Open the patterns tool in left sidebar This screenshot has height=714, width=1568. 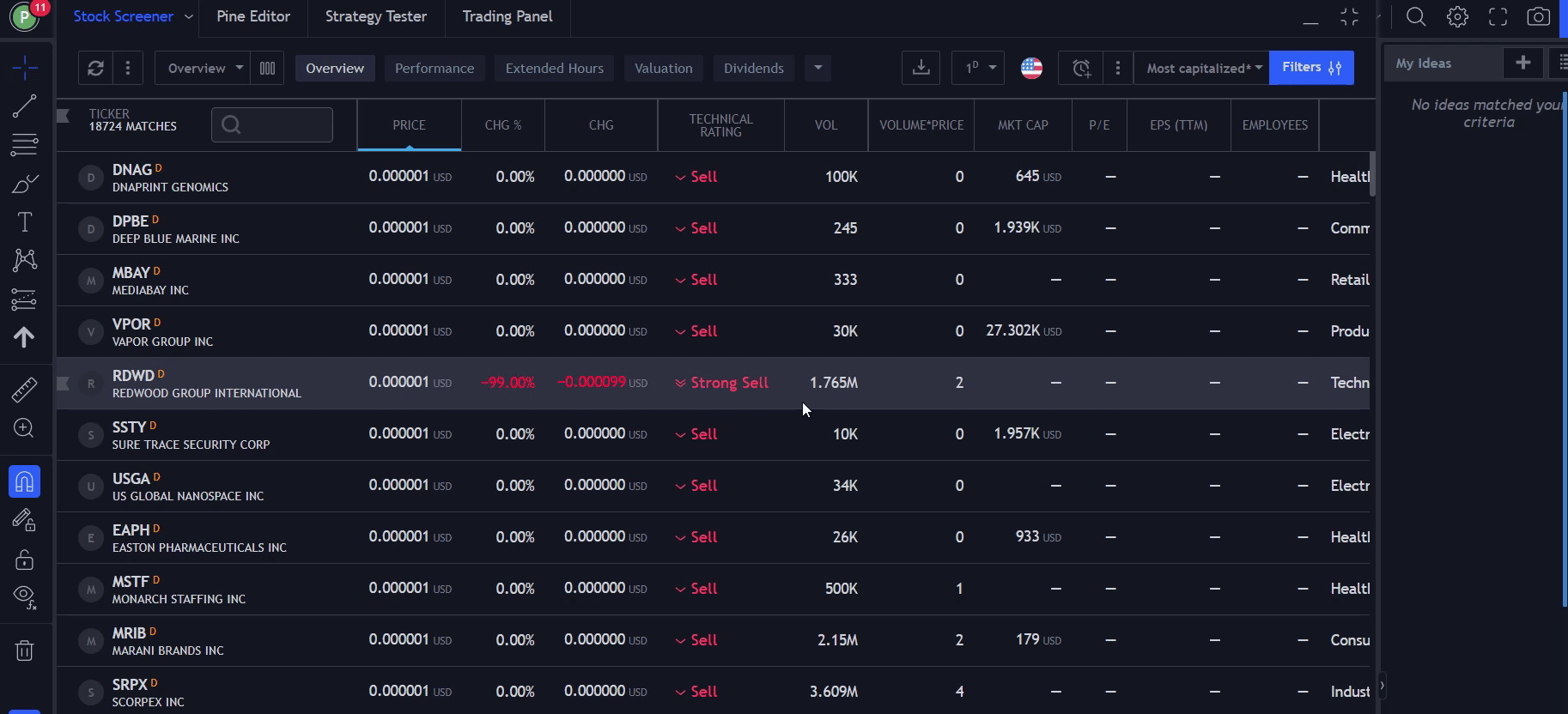click(x=24, y=261)
